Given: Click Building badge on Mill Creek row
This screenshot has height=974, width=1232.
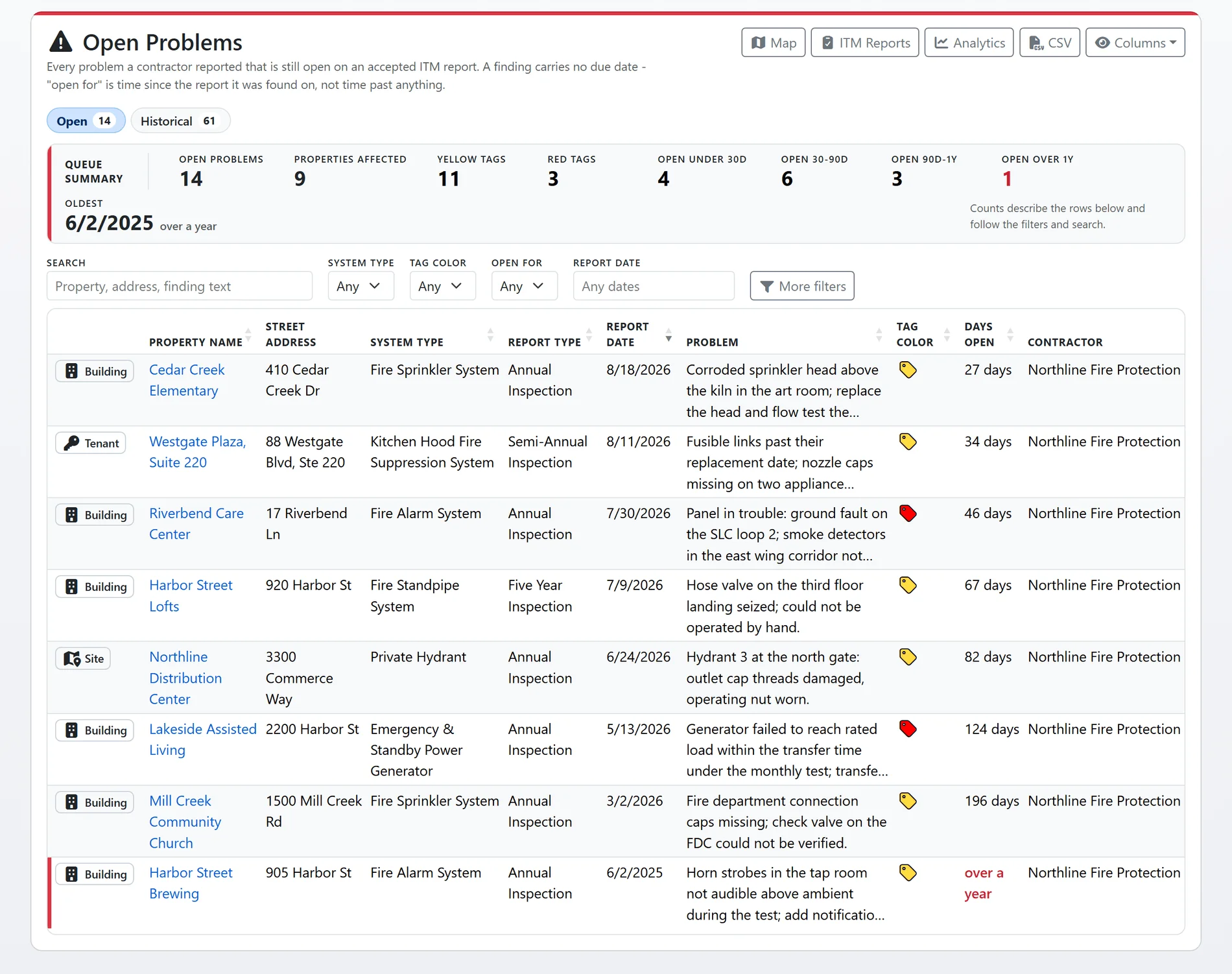Looking at the screenshot, I should pos(95,802).
